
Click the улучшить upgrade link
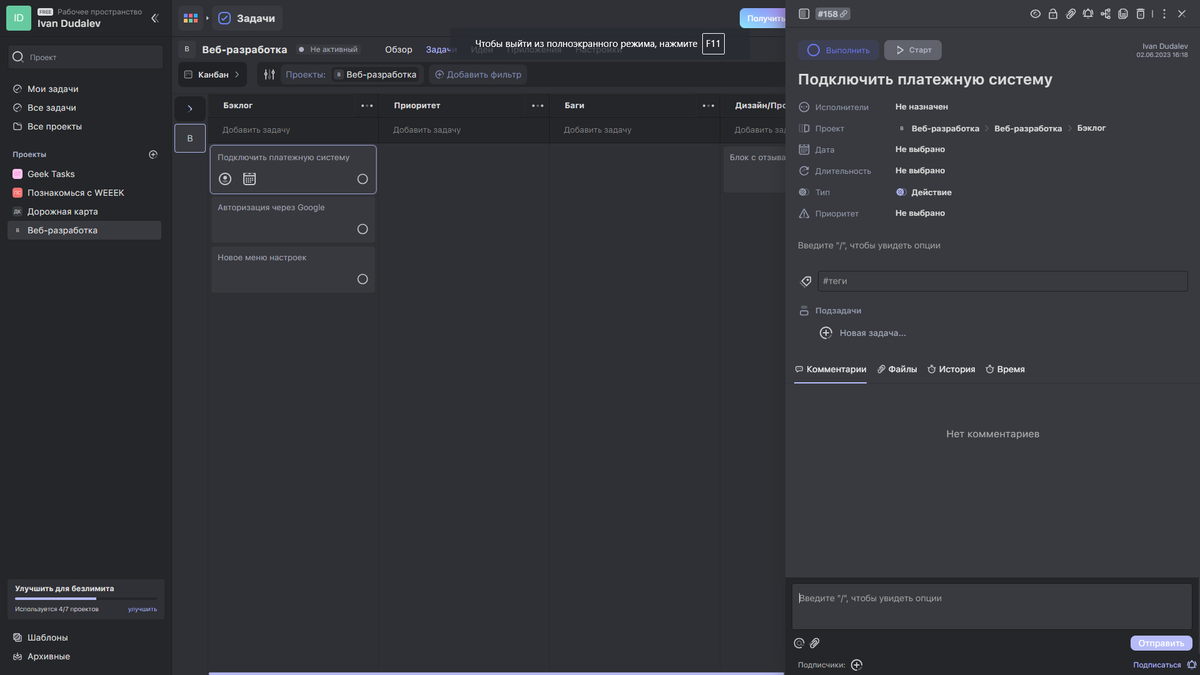click(142, 609)
